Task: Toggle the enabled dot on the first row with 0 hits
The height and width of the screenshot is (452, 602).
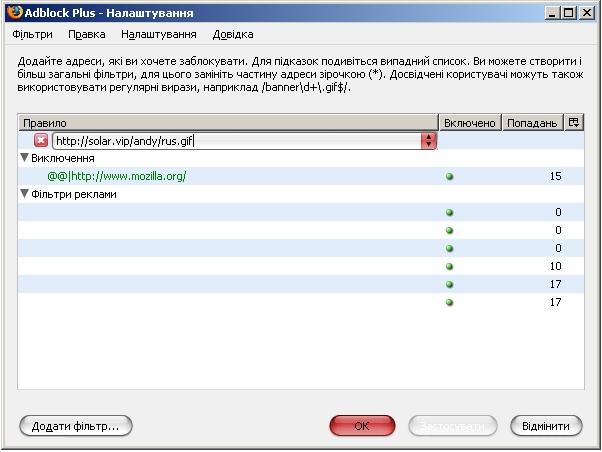Action: click(x=450, y=212)
